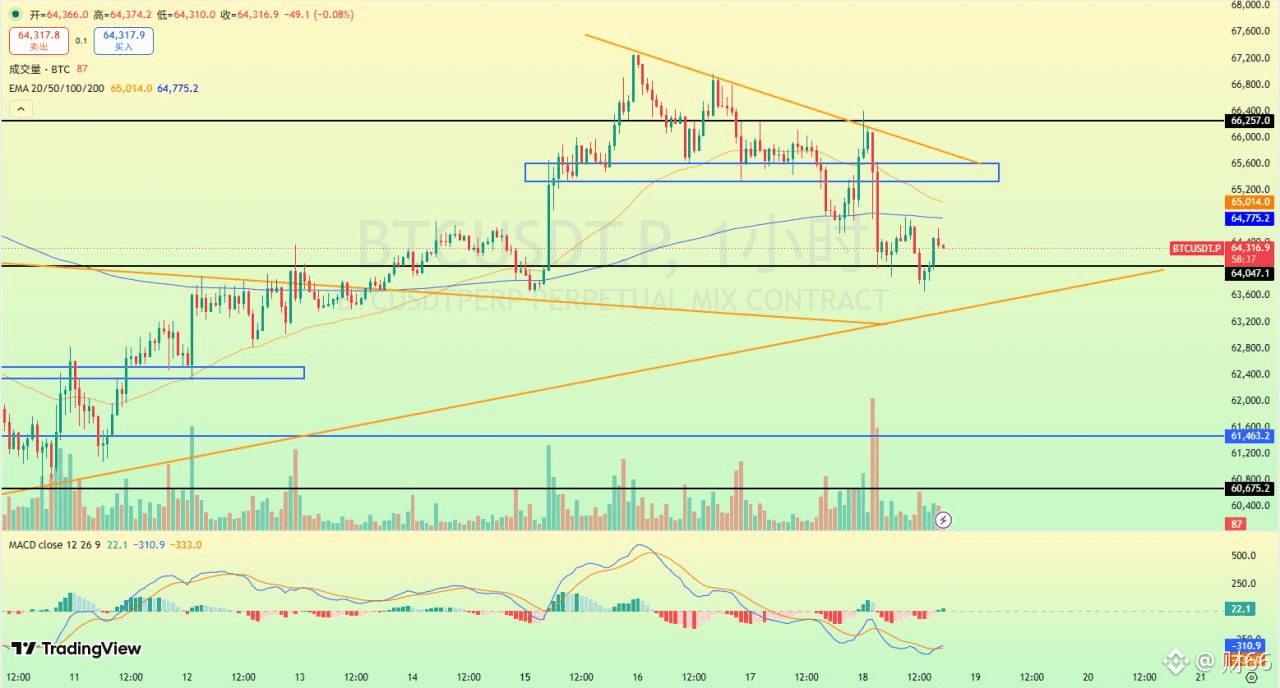Click the BTCUSDT.P price tag on axis
This screenshot has width=1280, height=688.
pos(1197,247)
